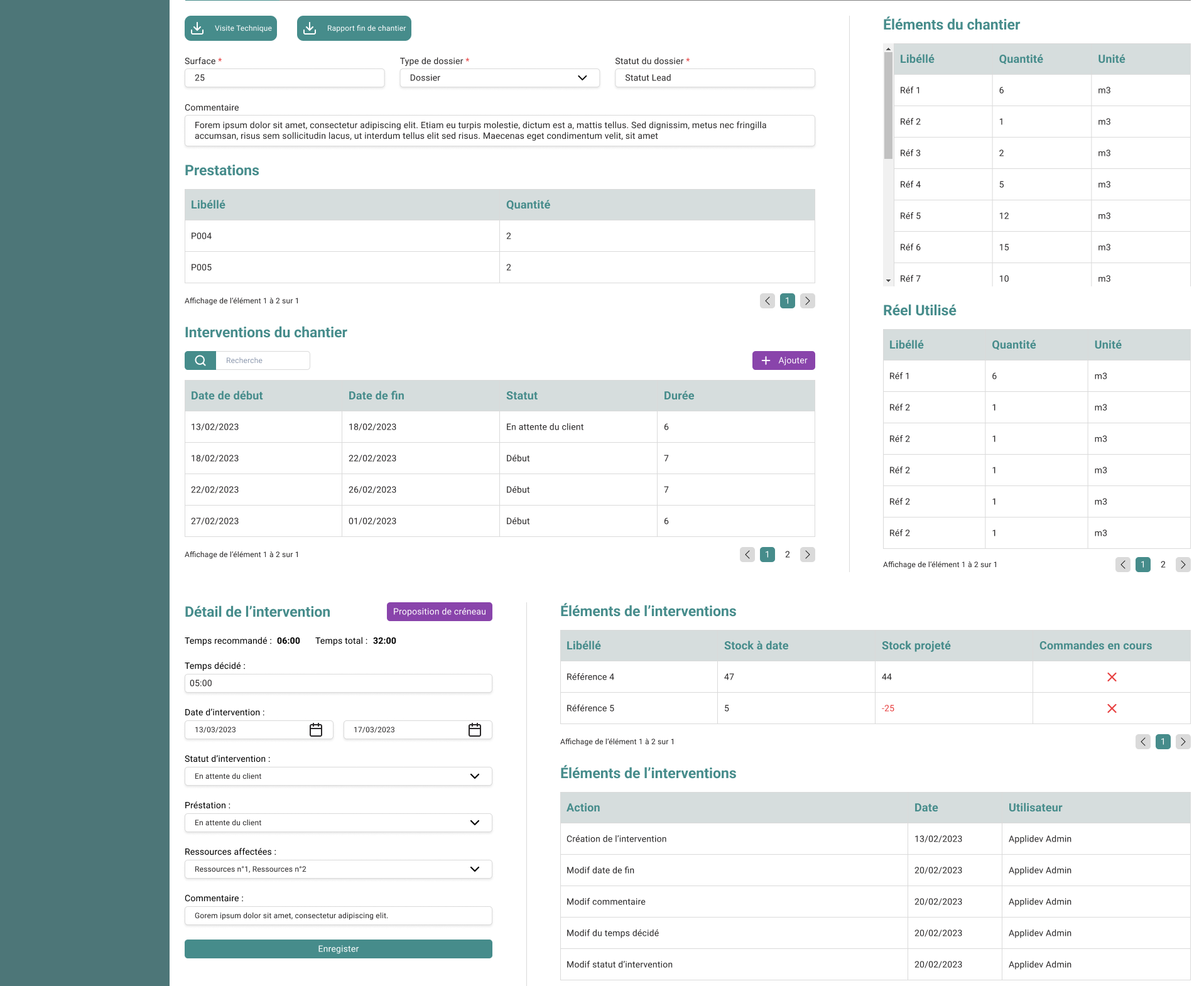Expand the Ressources affectées dropdown

click(x=475, y=869)
